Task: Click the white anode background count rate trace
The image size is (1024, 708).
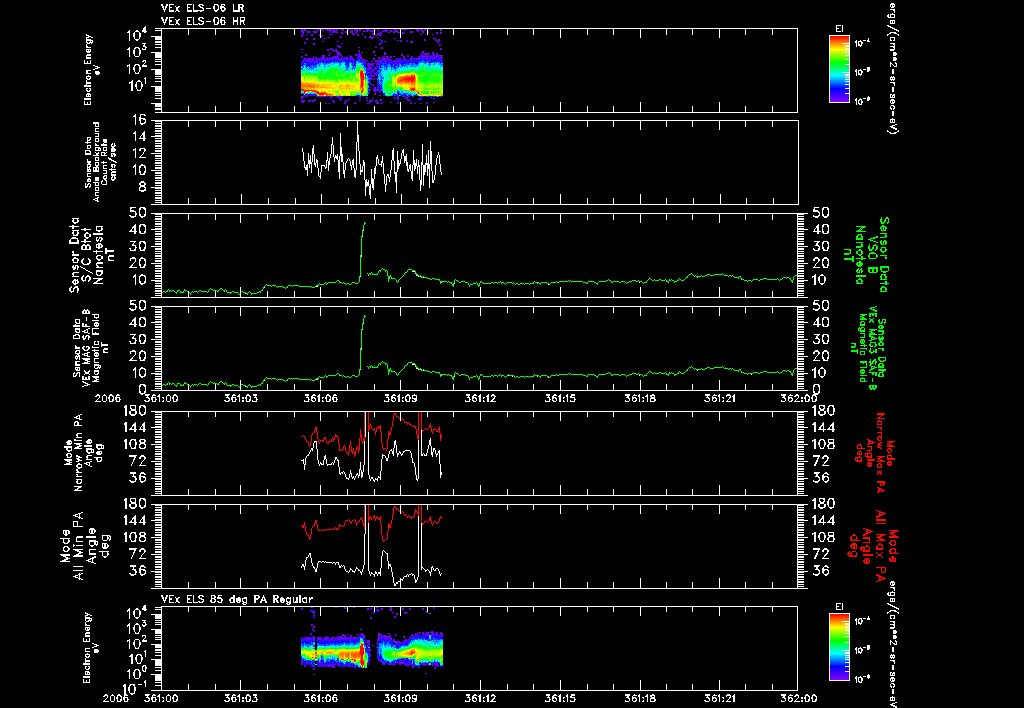Action: (372, 162)
